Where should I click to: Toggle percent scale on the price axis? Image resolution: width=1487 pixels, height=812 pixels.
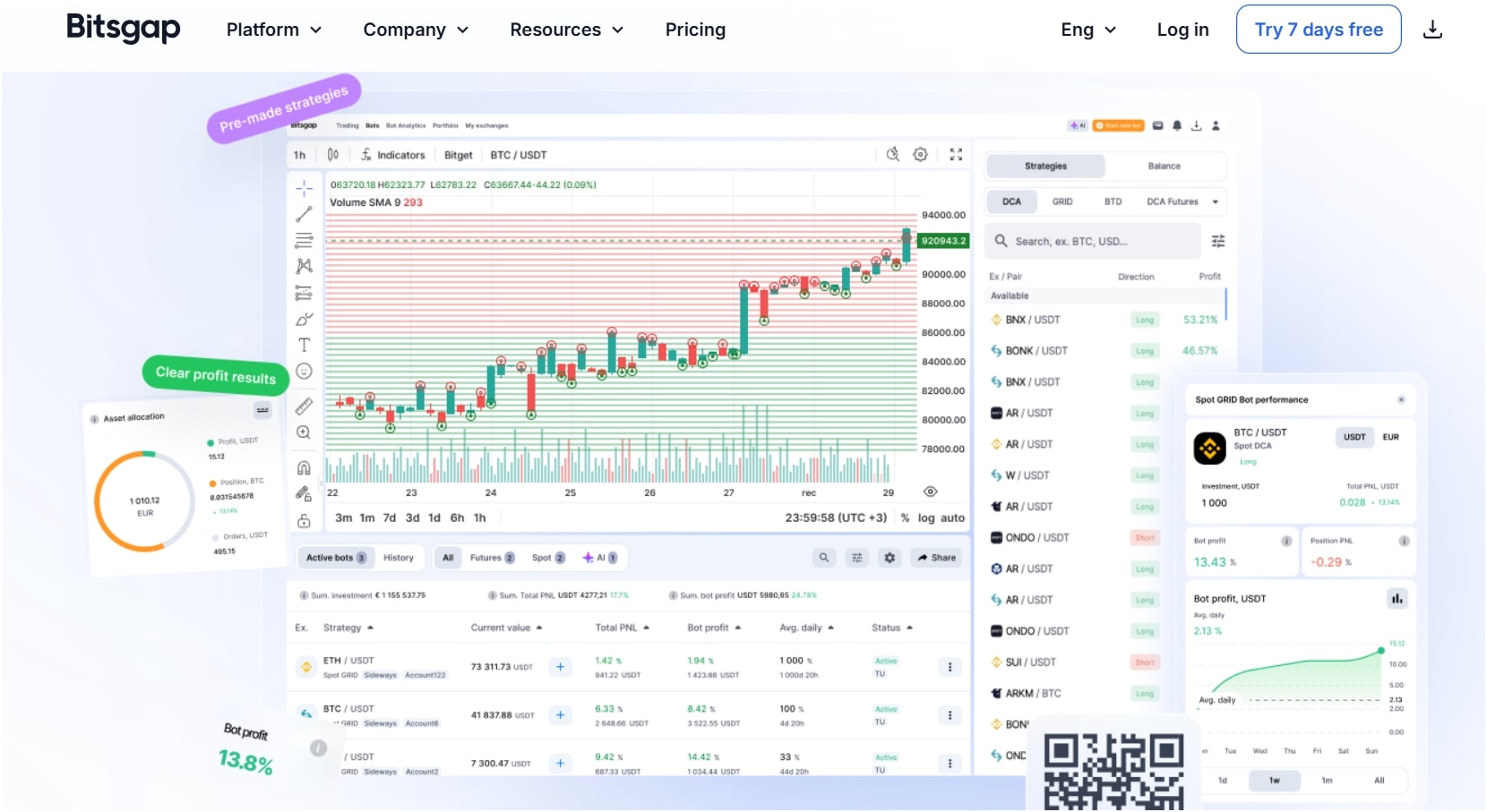click(x=907, y=517)
